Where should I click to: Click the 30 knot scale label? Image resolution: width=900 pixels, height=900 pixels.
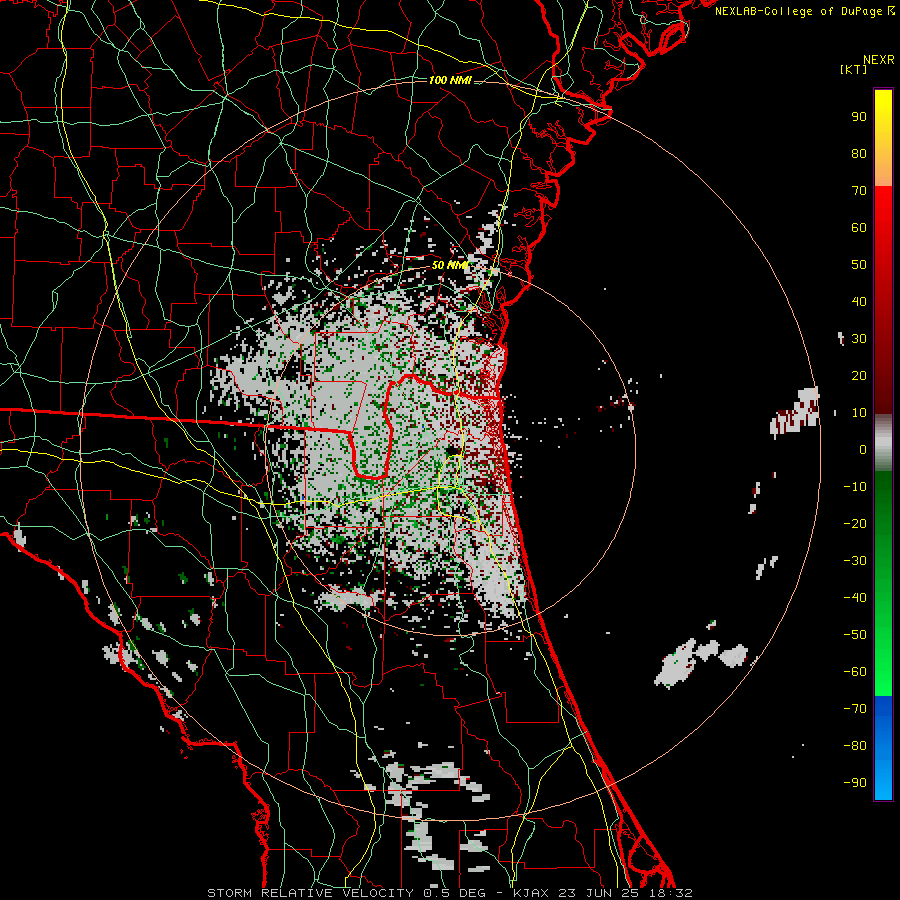point(859,339)
